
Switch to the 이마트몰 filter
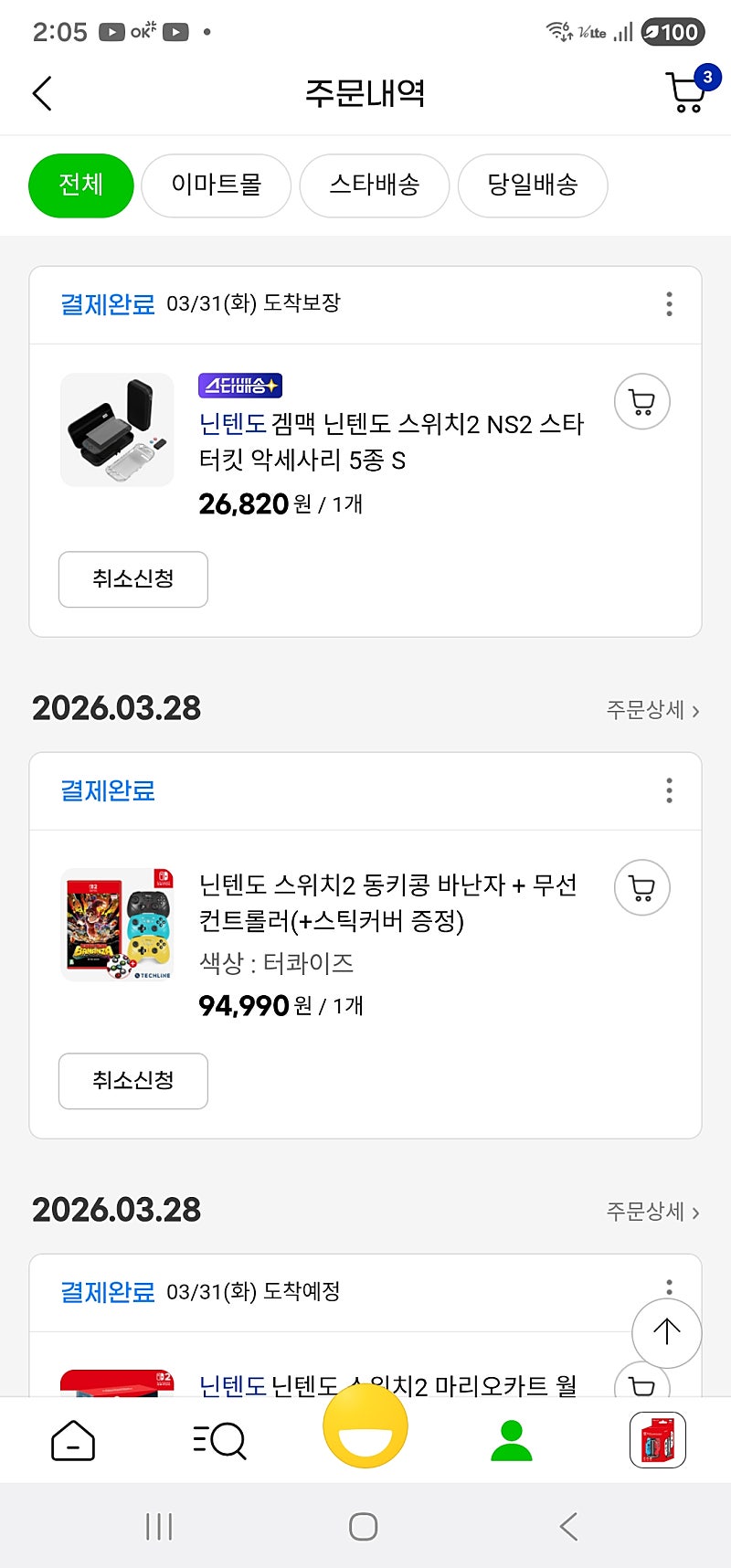tap(217, 185)
